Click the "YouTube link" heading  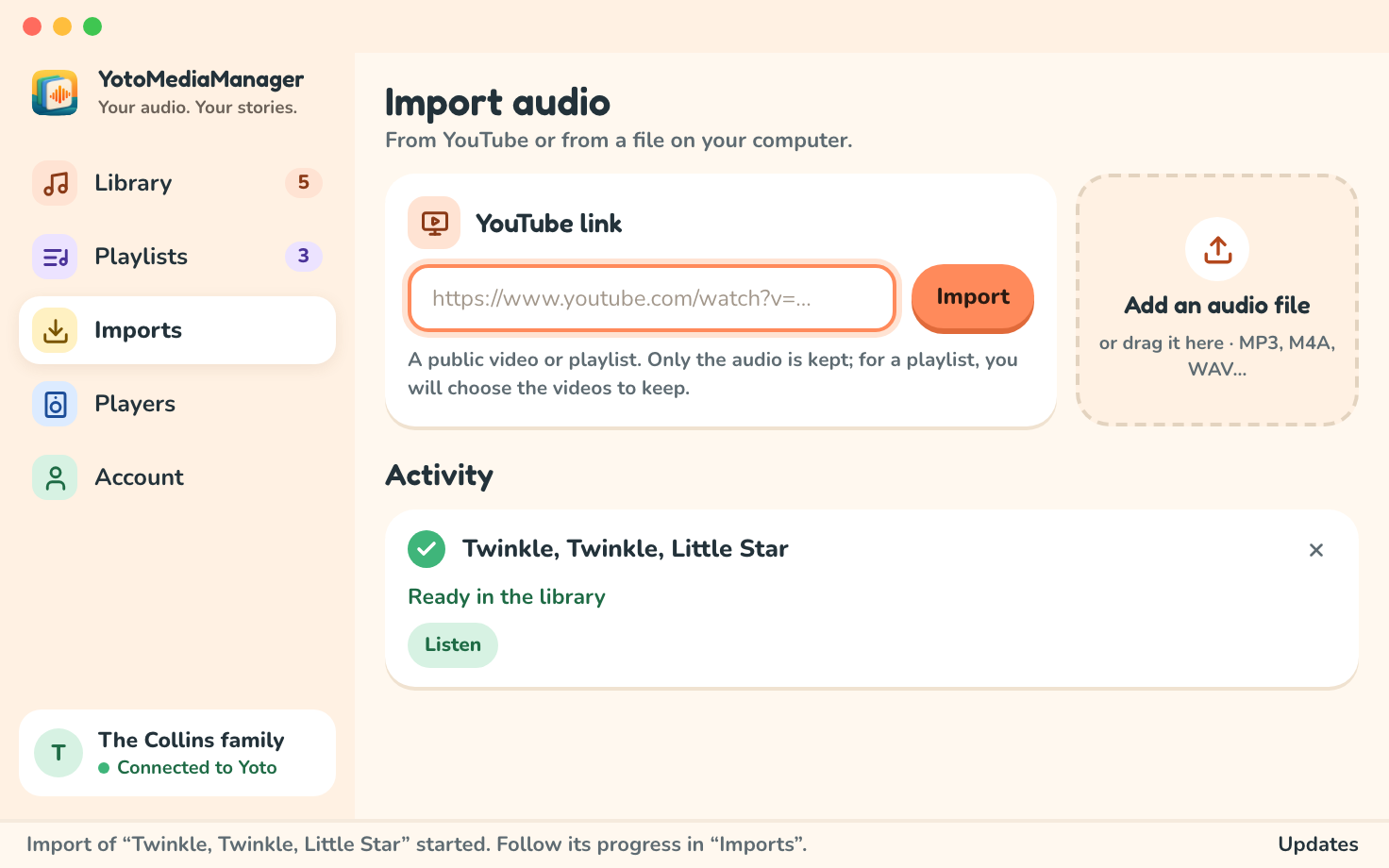point(549,224)
